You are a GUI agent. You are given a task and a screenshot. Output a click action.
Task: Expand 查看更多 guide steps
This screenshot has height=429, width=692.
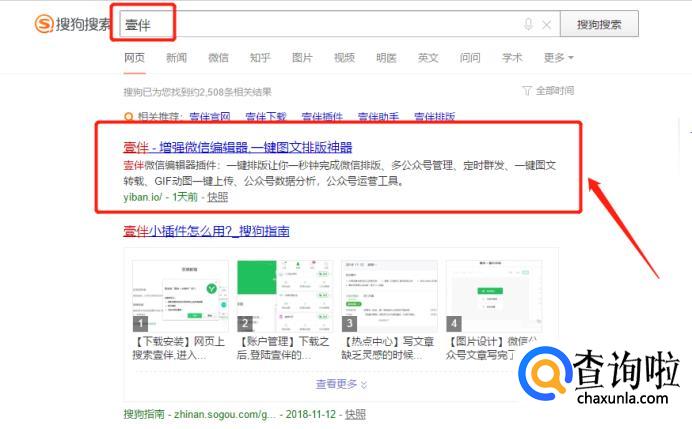(x=341, y=384)
